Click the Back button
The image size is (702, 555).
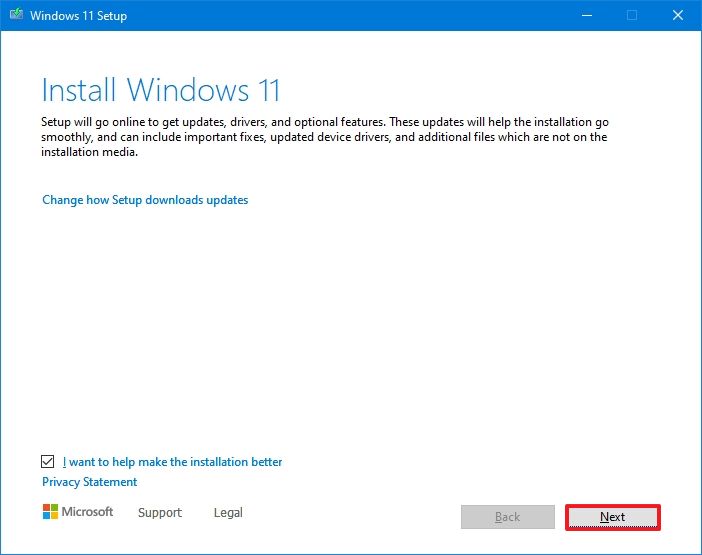click(508, 517)
